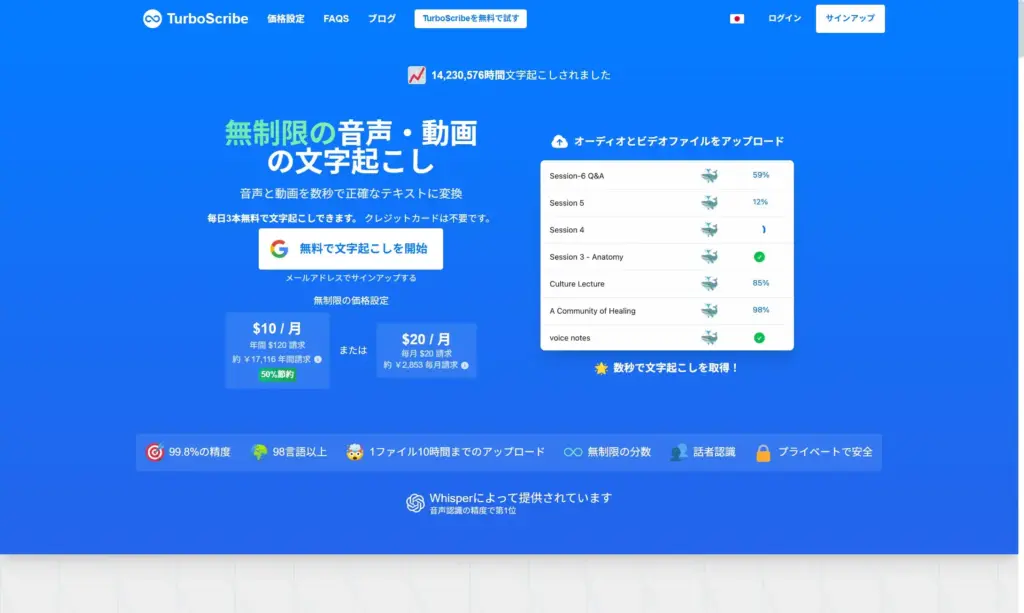Open the ブログ menu item

381,19
